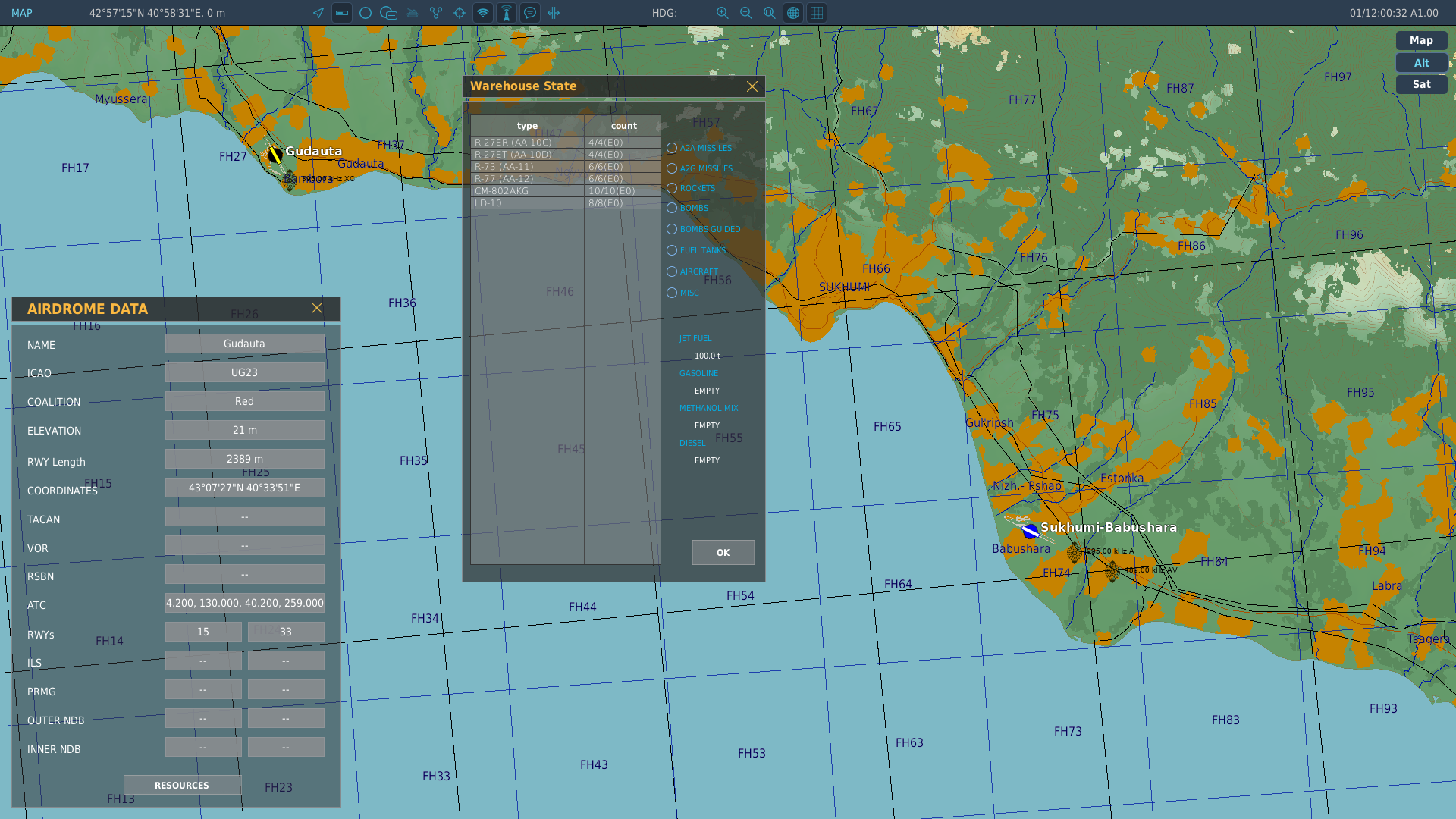Toggle the wifi signal icon
This screenshot has width=1456, height=819.
[483, 13]
